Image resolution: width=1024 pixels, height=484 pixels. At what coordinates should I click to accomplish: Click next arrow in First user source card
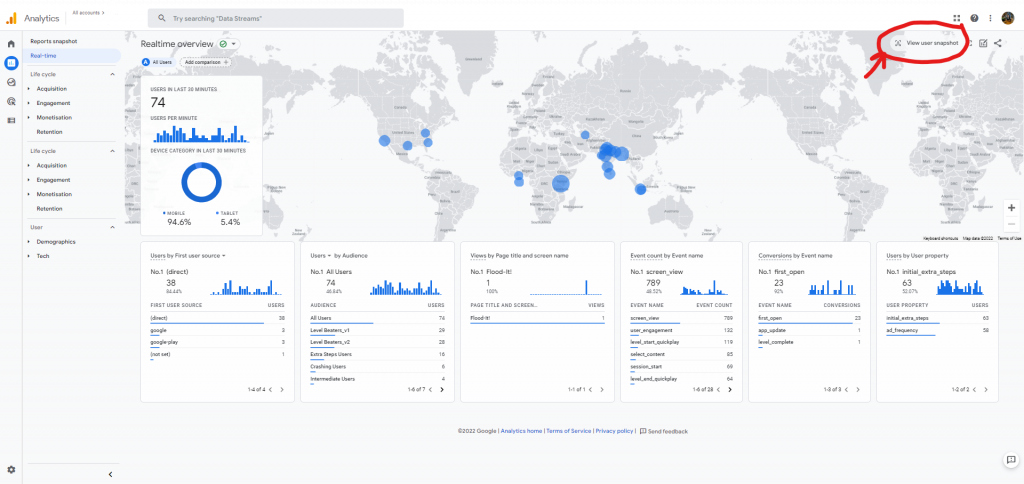pos(282,390)
